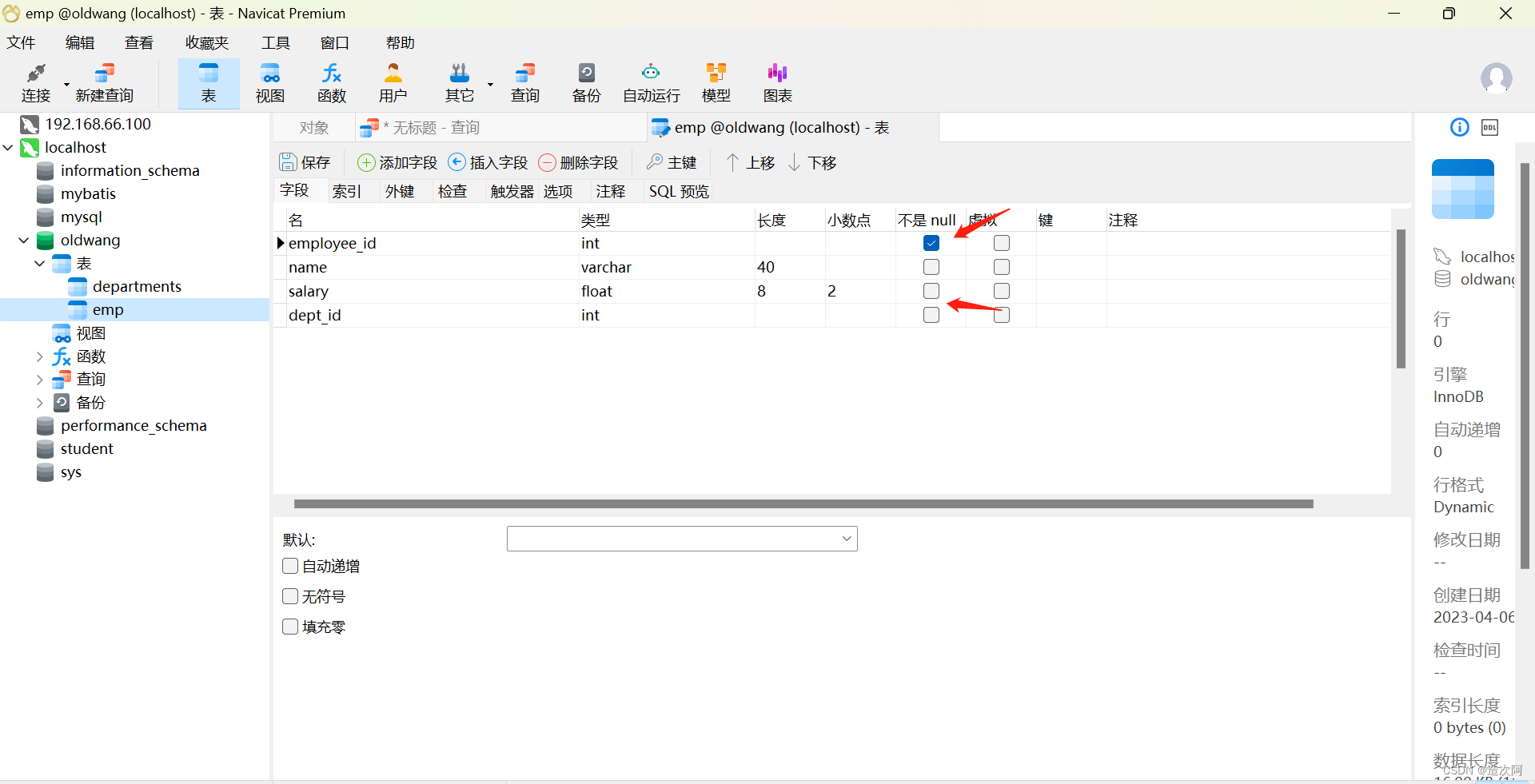Viewport: 1535px width, 784px height.
Task: Enable 无符号 unsigned checkbox
Action: point(290,596)
